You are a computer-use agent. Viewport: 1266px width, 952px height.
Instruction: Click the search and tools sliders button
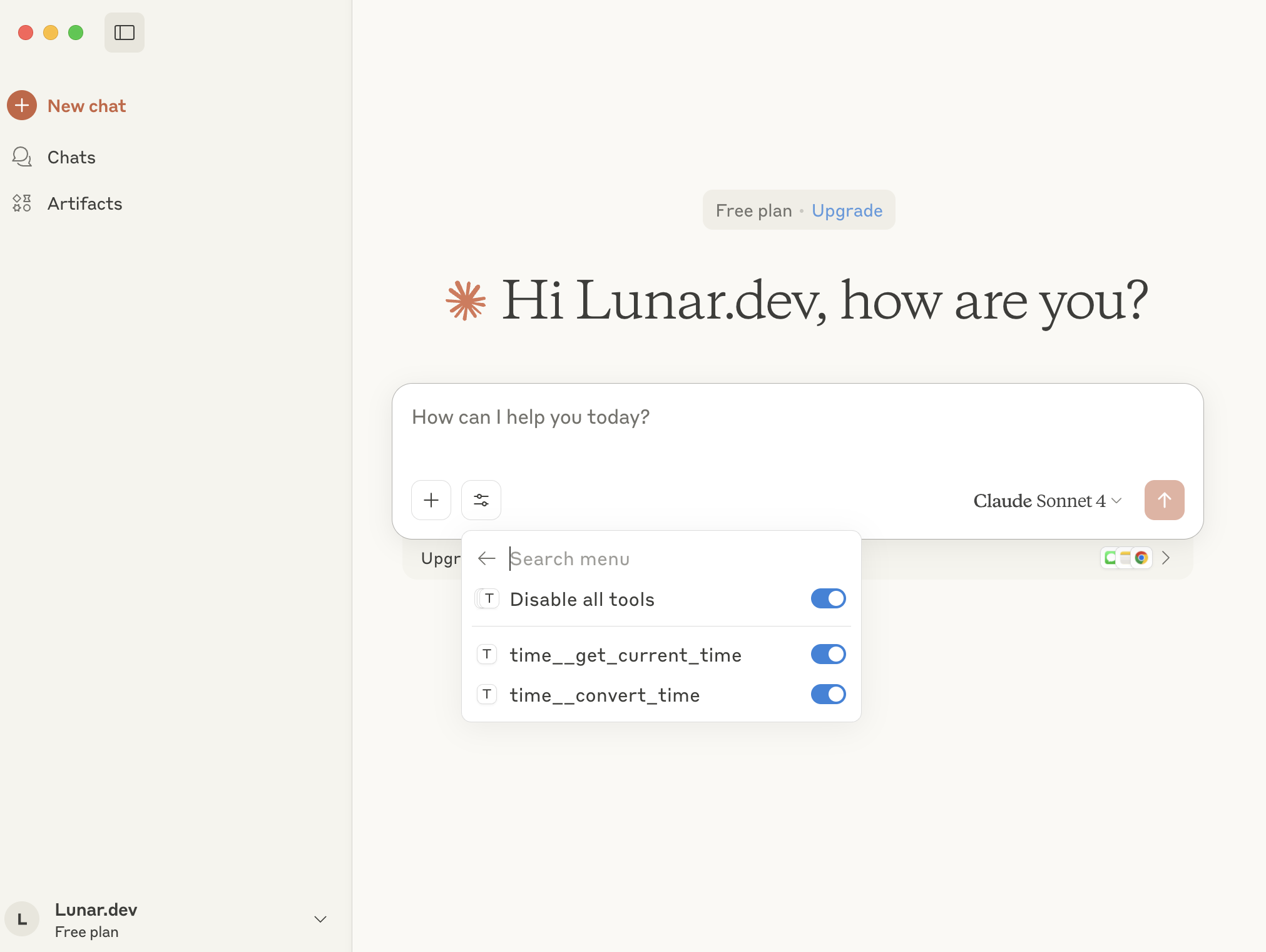click(x=481, y=500)
